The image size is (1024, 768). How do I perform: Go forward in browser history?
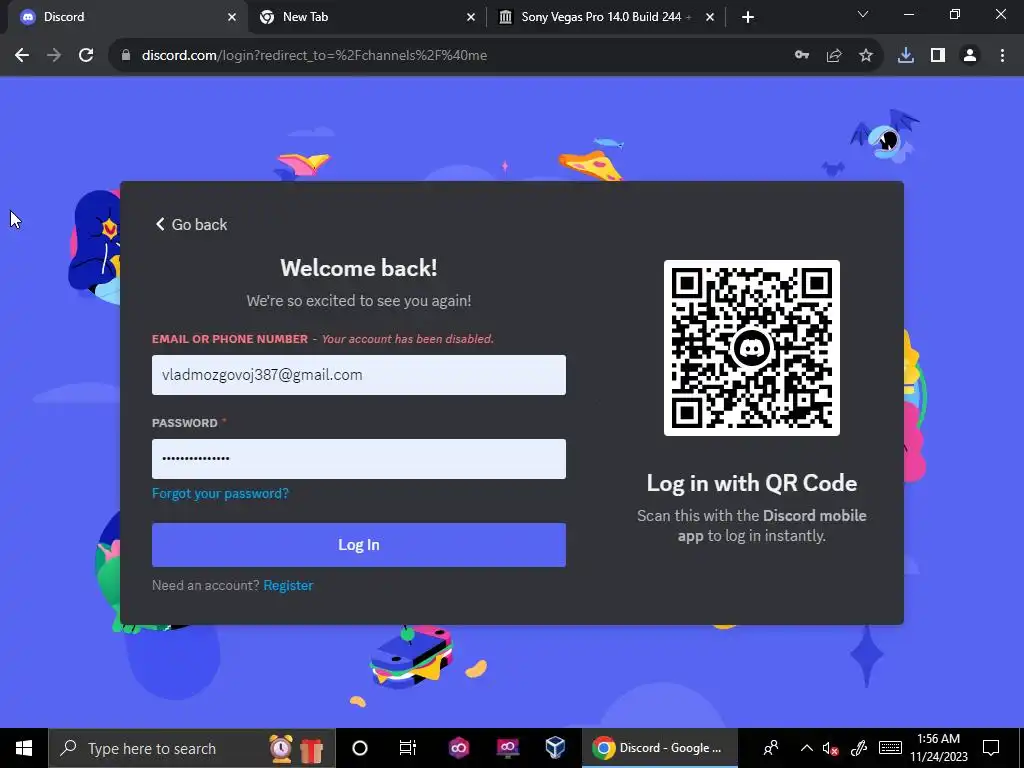pyautogui.click(x=54, y=56)
